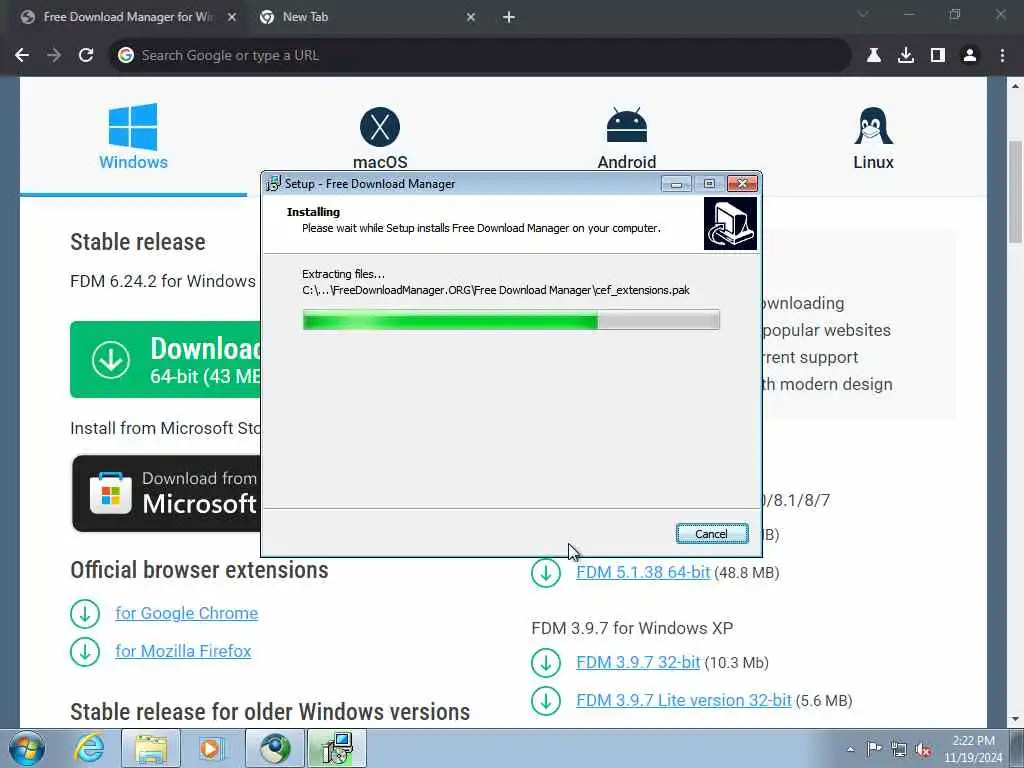Click the installer computer graphic icon

[x=730, y=224]
